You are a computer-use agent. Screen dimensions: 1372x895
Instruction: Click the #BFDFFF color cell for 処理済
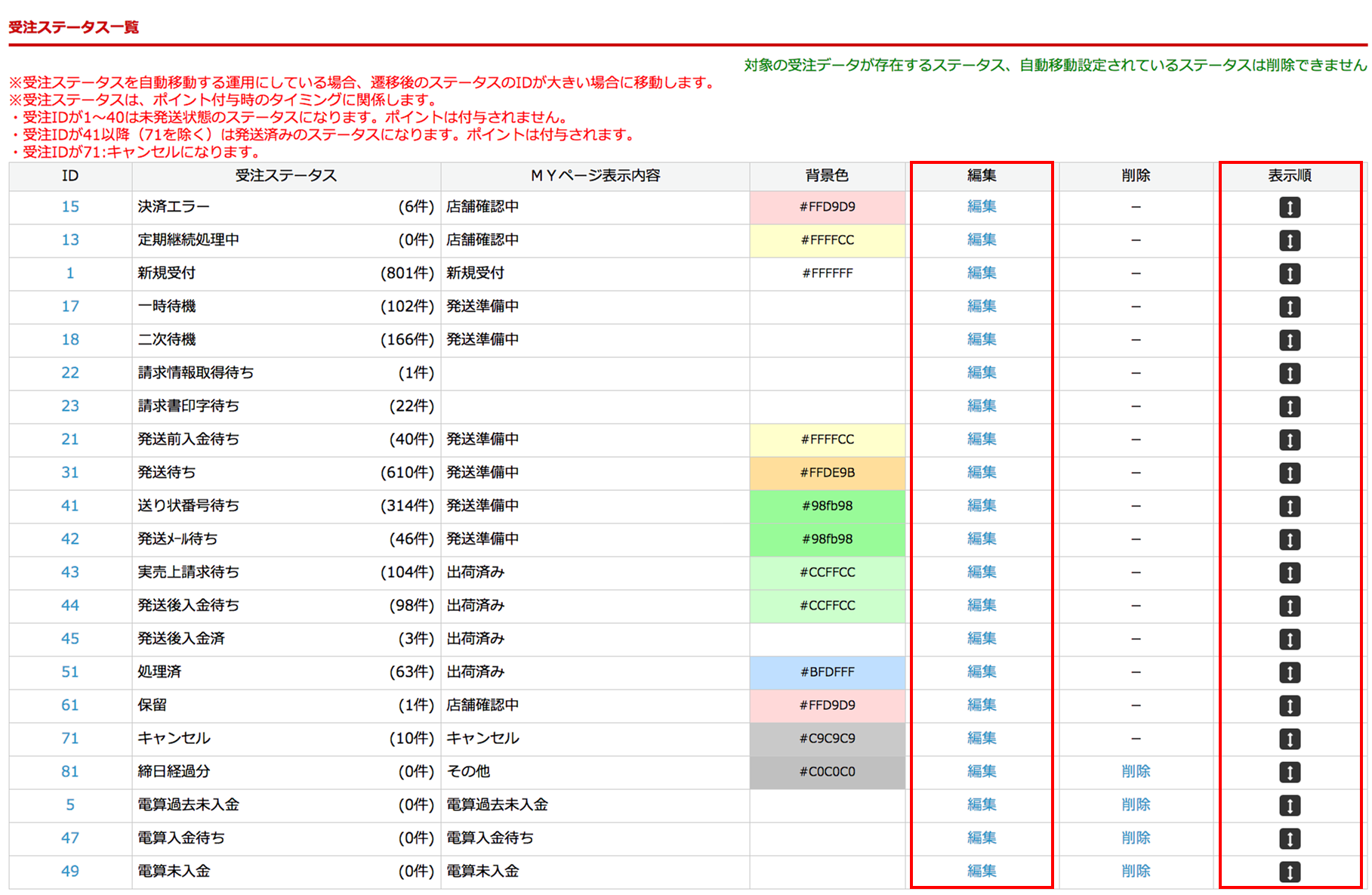tap(827, 672)
